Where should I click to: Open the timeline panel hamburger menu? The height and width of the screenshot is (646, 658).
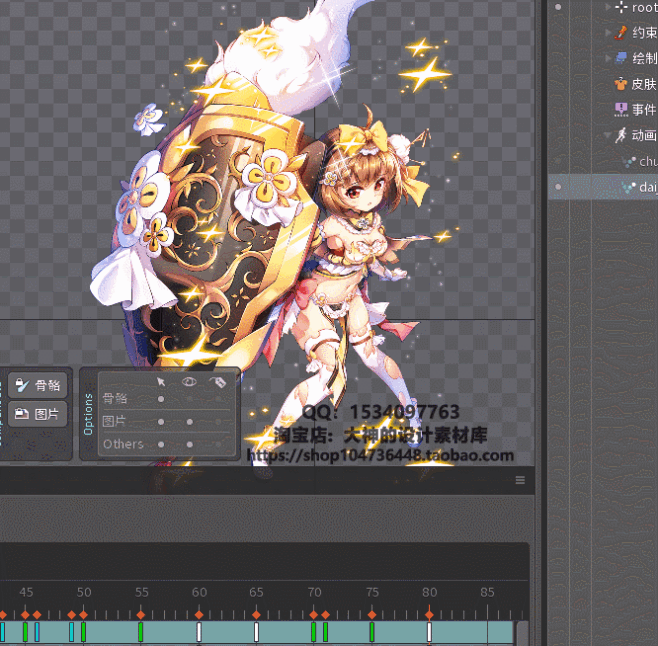coord(520,481)
